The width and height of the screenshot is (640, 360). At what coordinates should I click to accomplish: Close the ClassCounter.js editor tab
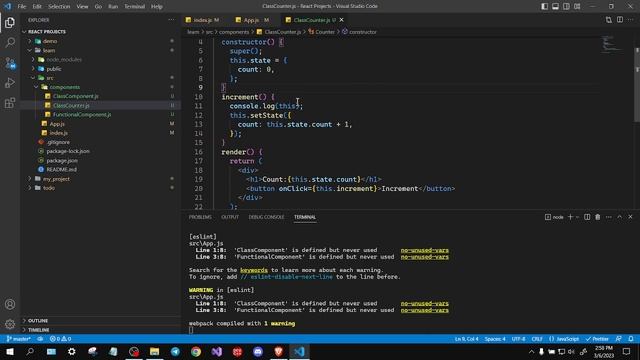click(341, 20)
